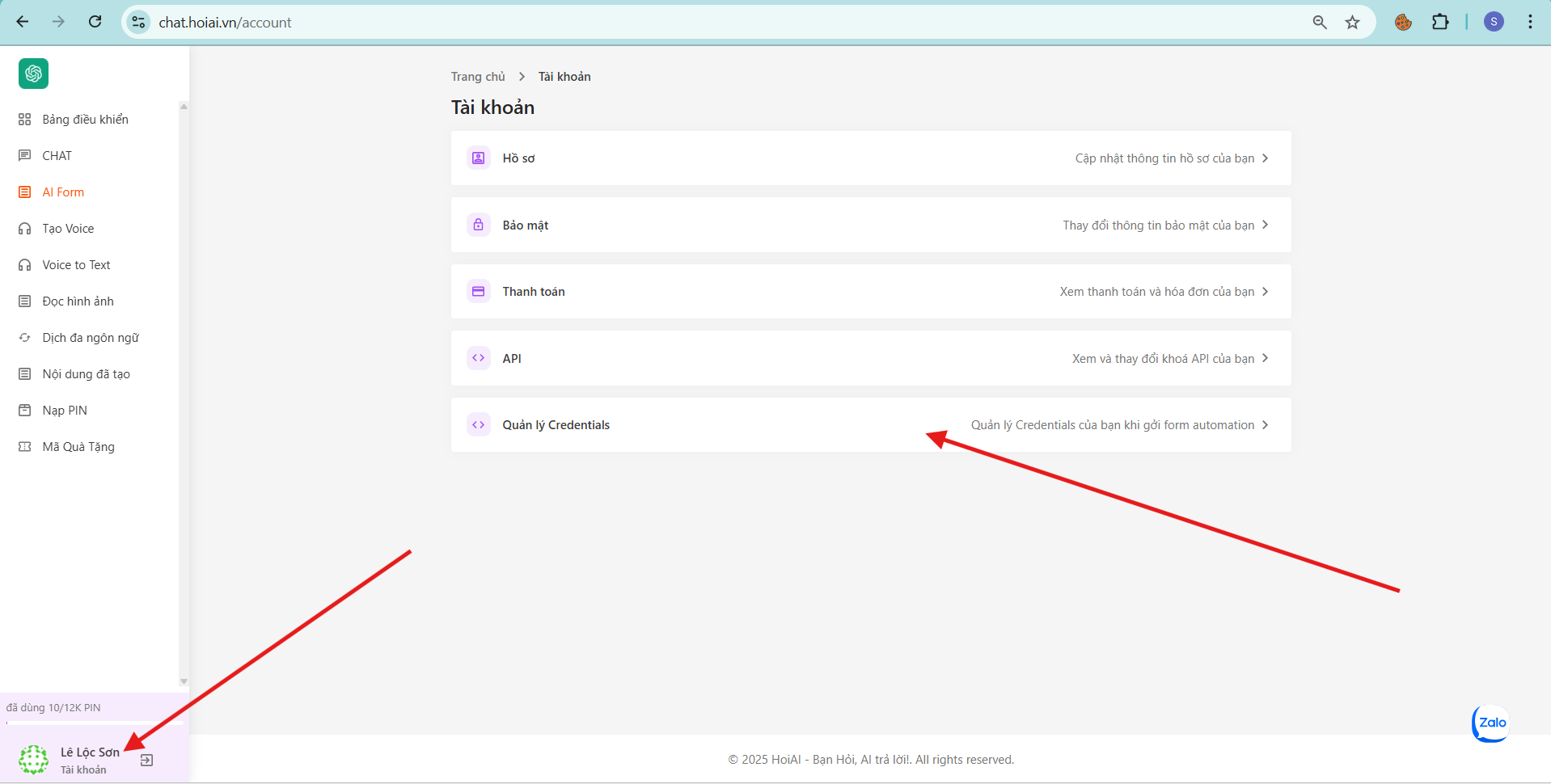Click the Bảo mật lock icon

[x=478, y=225]
